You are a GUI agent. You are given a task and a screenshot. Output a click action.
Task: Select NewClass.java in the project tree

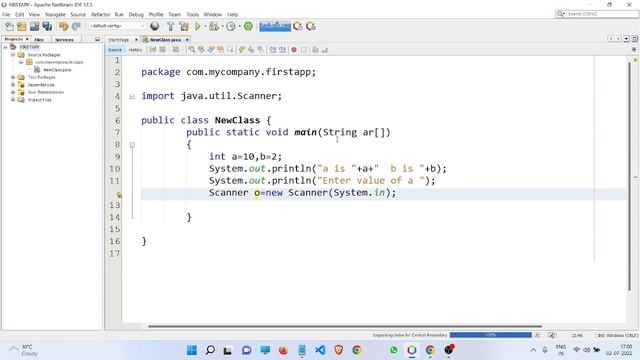tap(57, 70)
